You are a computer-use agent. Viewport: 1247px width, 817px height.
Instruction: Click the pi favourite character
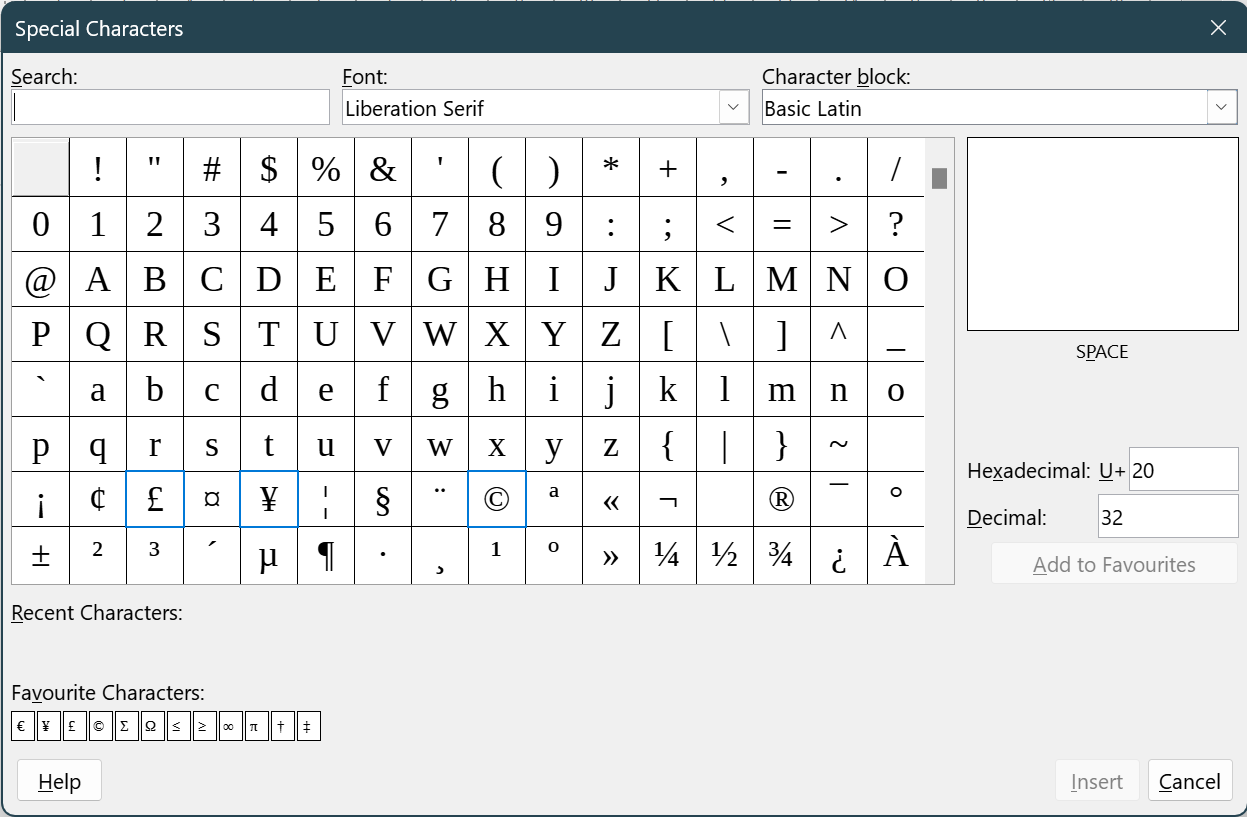click(255, 727)
